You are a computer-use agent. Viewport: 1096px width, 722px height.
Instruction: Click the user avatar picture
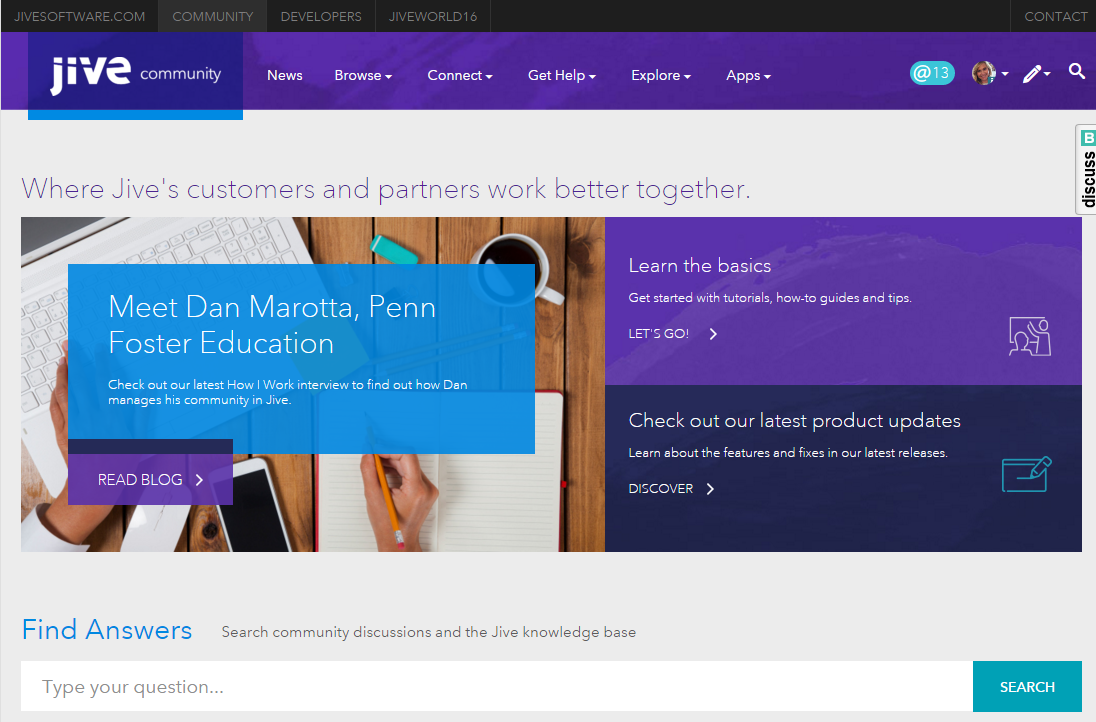984,73
